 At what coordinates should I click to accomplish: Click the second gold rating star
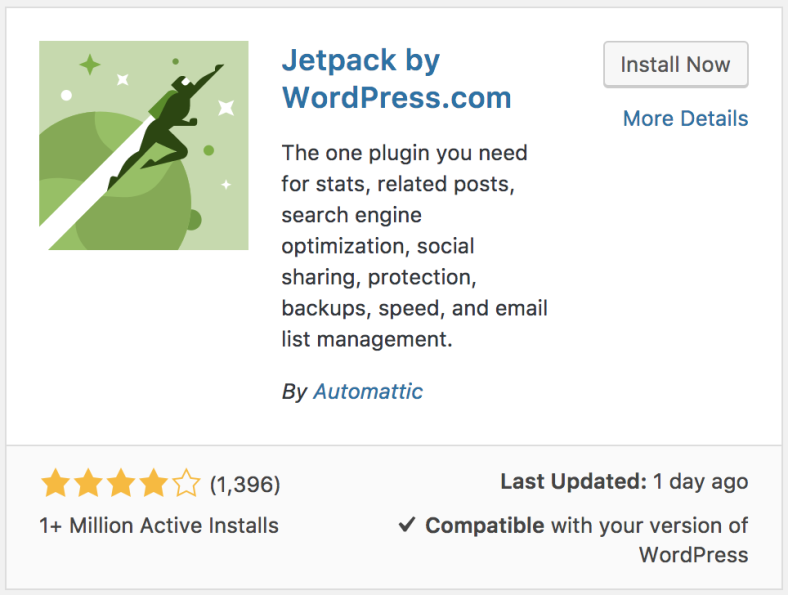88,483
